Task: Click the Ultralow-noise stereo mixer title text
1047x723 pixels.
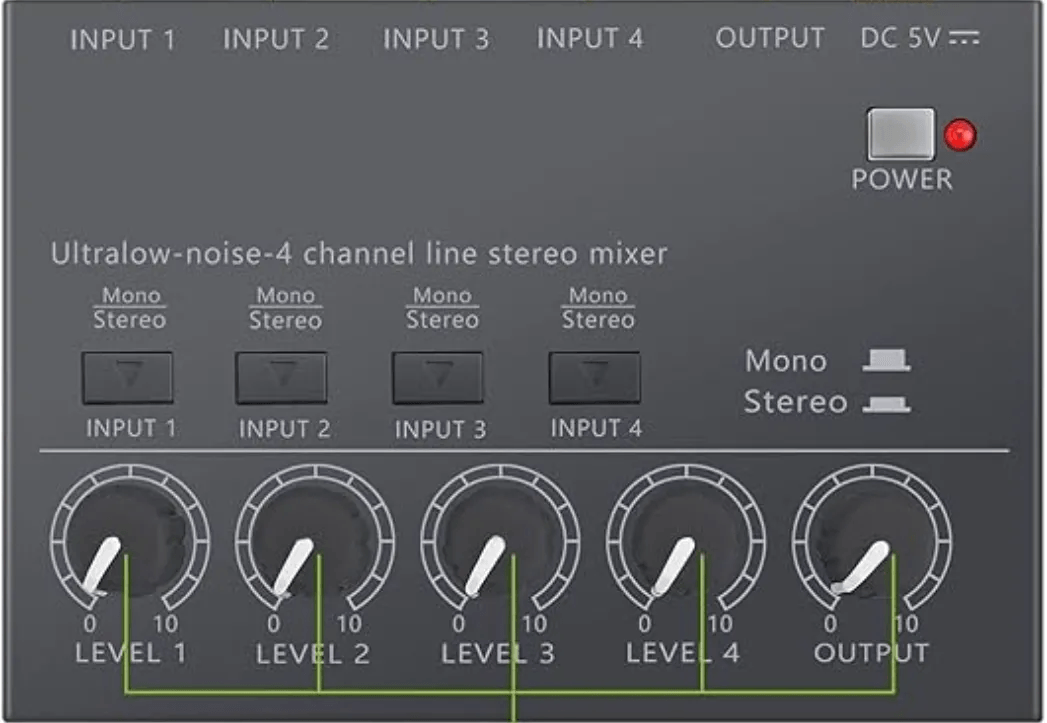Action: tap(358, 254)
